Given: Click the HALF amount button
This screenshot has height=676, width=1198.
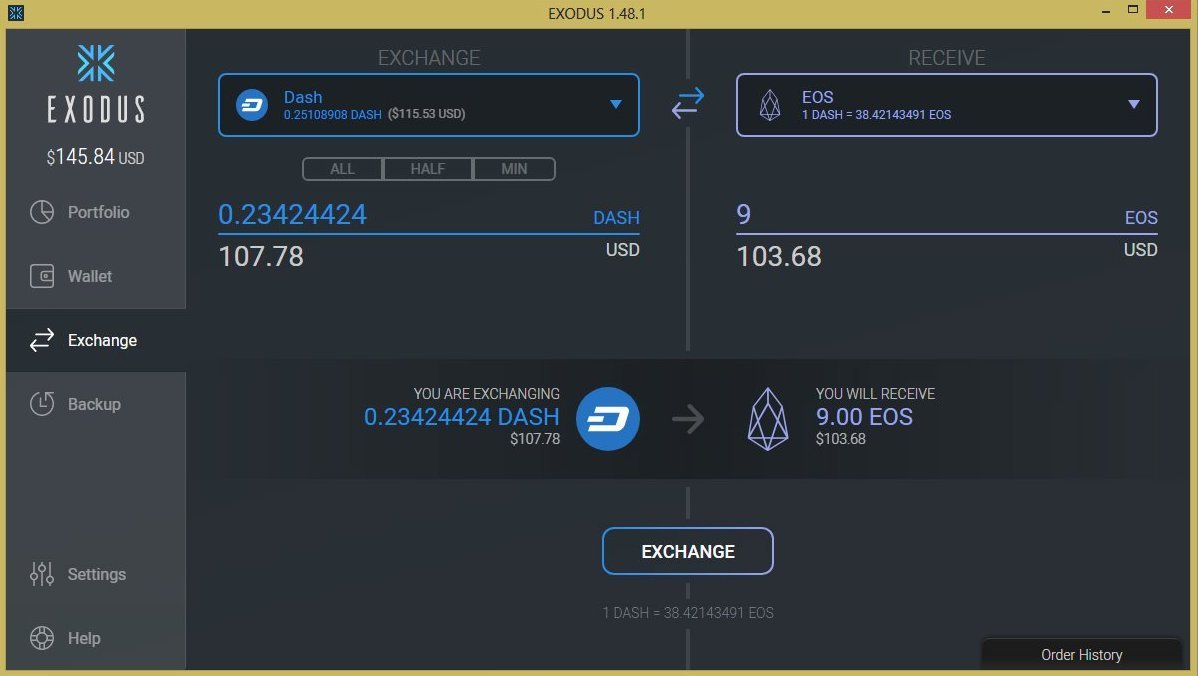Looking at the screenshot, I should pos(428,169).
